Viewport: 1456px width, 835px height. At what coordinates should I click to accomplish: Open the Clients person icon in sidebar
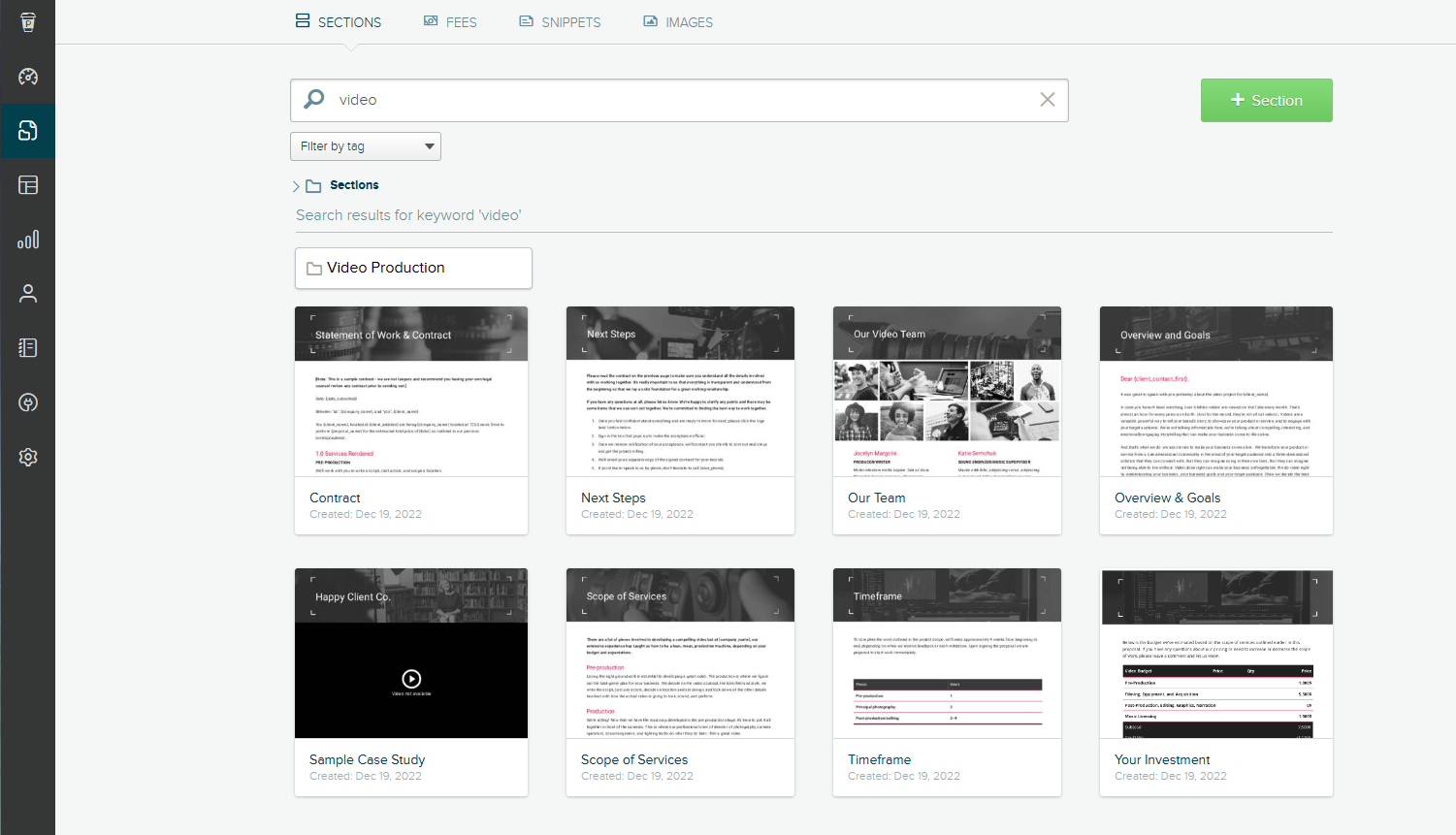(27, 293)
